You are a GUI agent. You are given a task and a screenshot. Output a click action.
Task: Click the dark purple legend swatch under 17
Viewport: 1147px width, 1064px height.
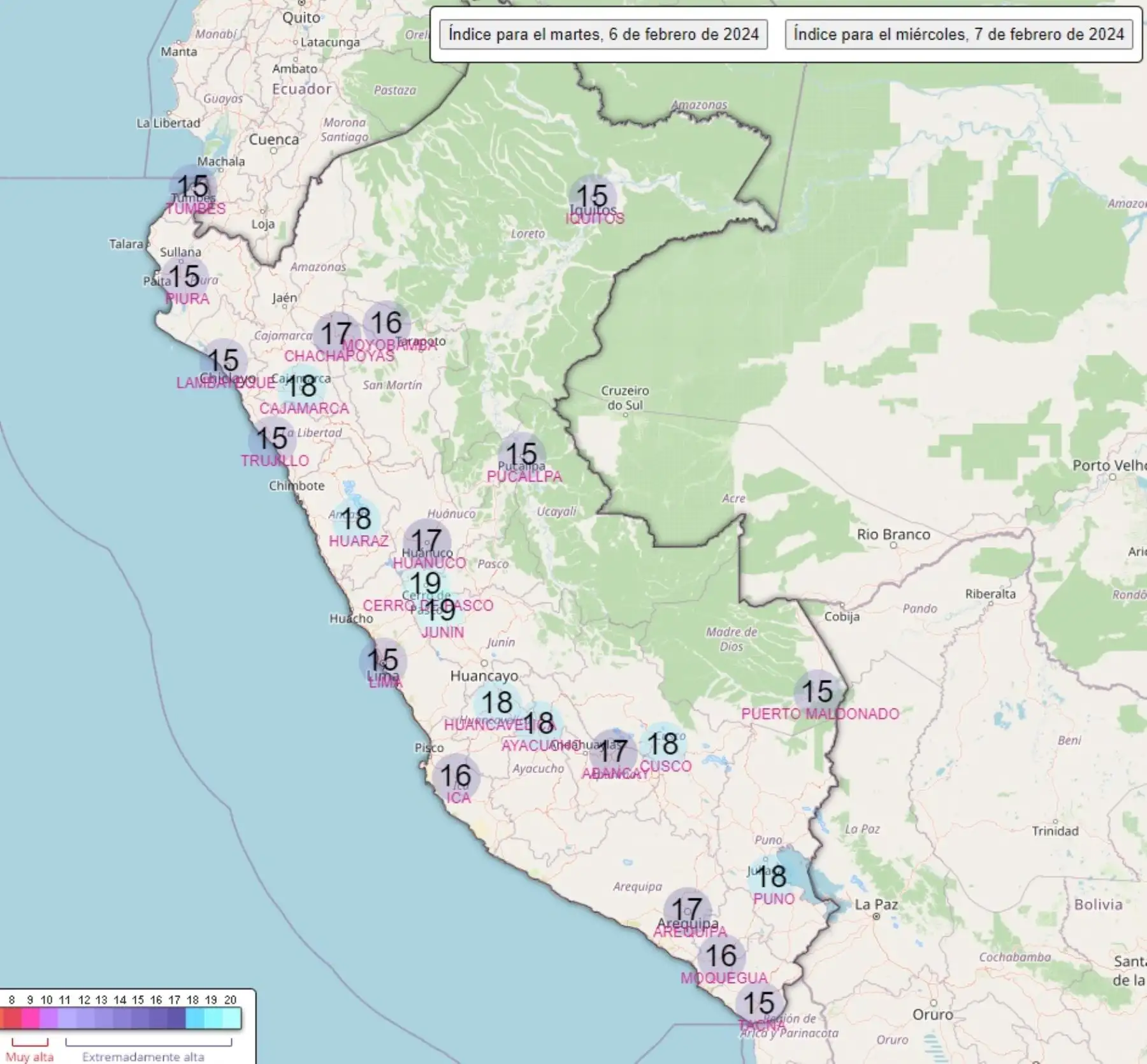[x=177, y=1018]
